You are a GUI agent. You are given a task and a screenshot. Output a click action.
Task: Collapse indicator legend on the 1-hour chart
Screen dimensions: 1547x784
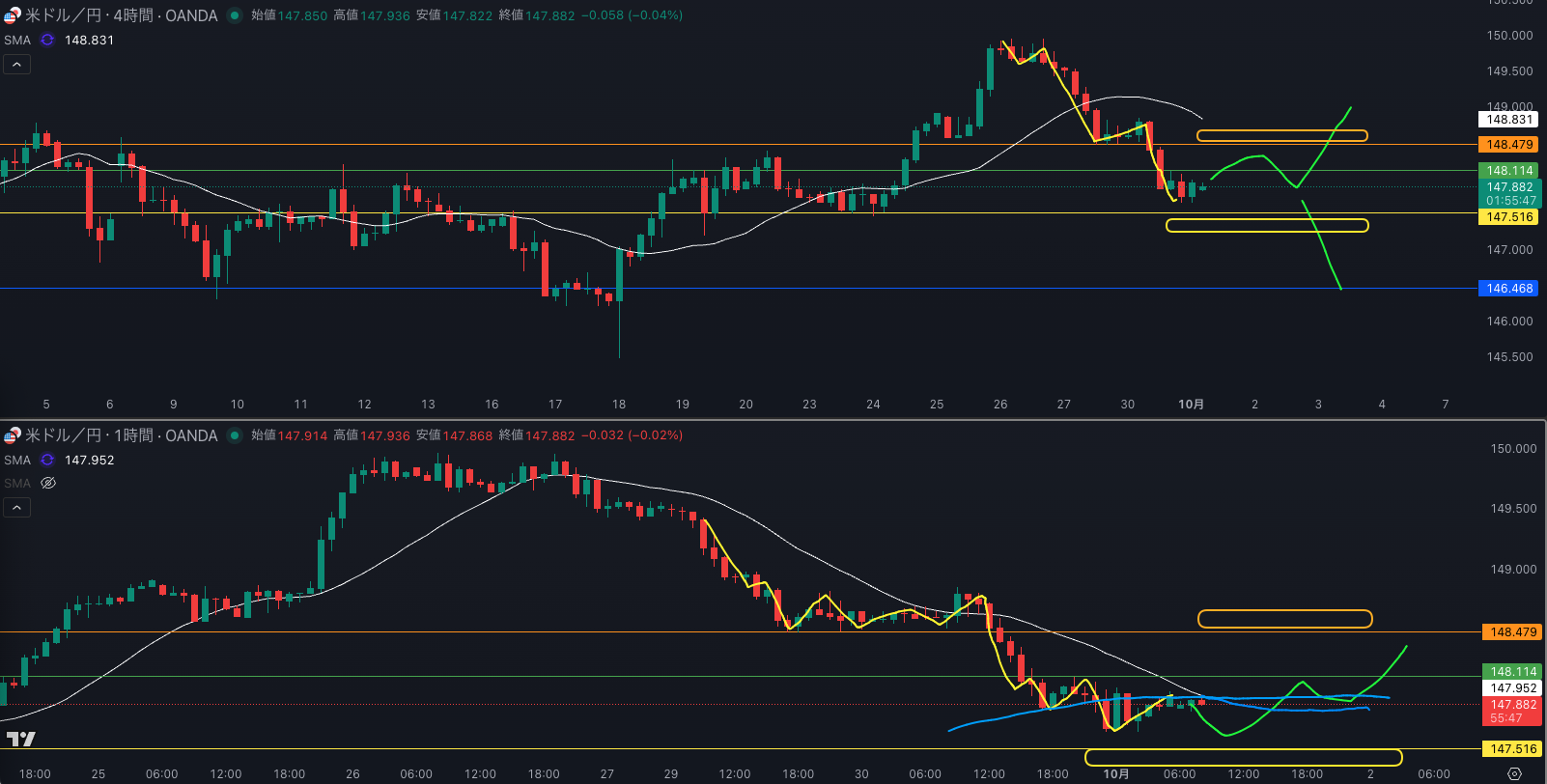17,508
